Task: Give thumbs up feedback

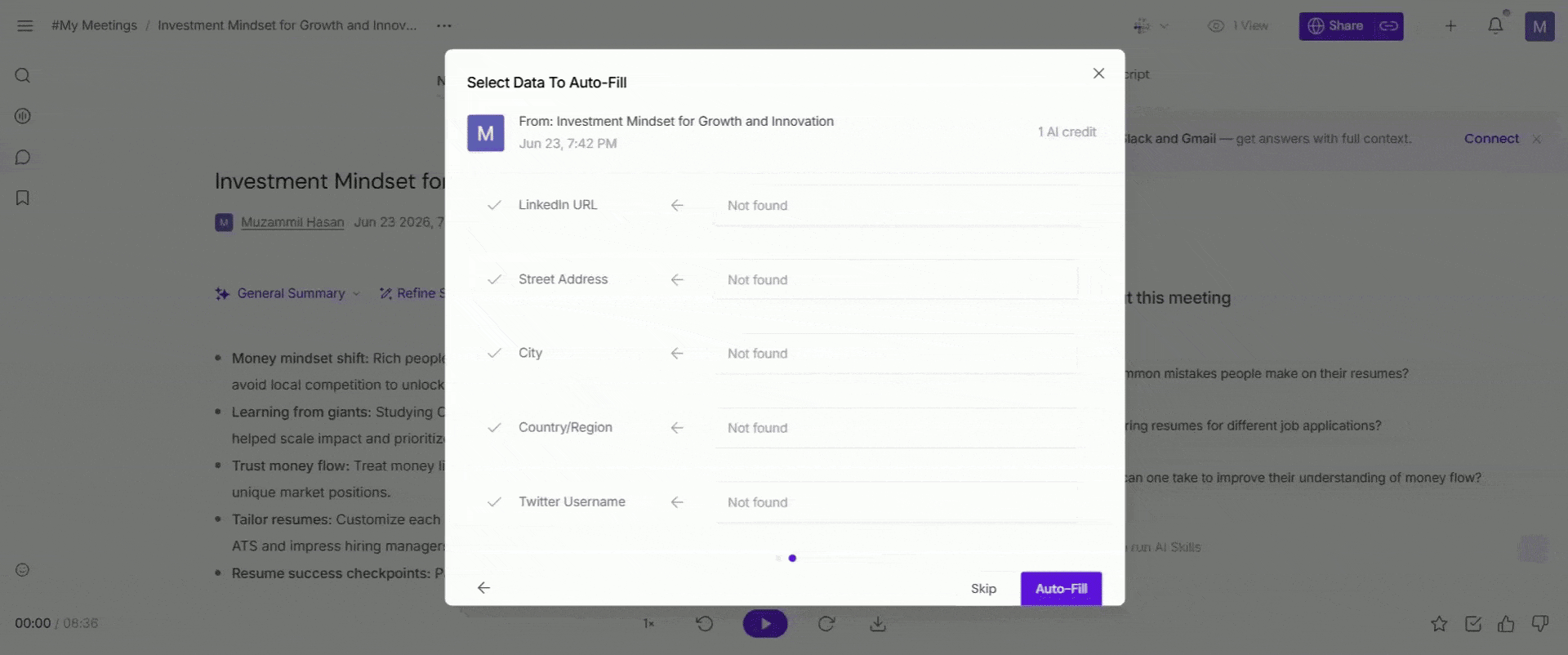Action: coord(1506,624)
